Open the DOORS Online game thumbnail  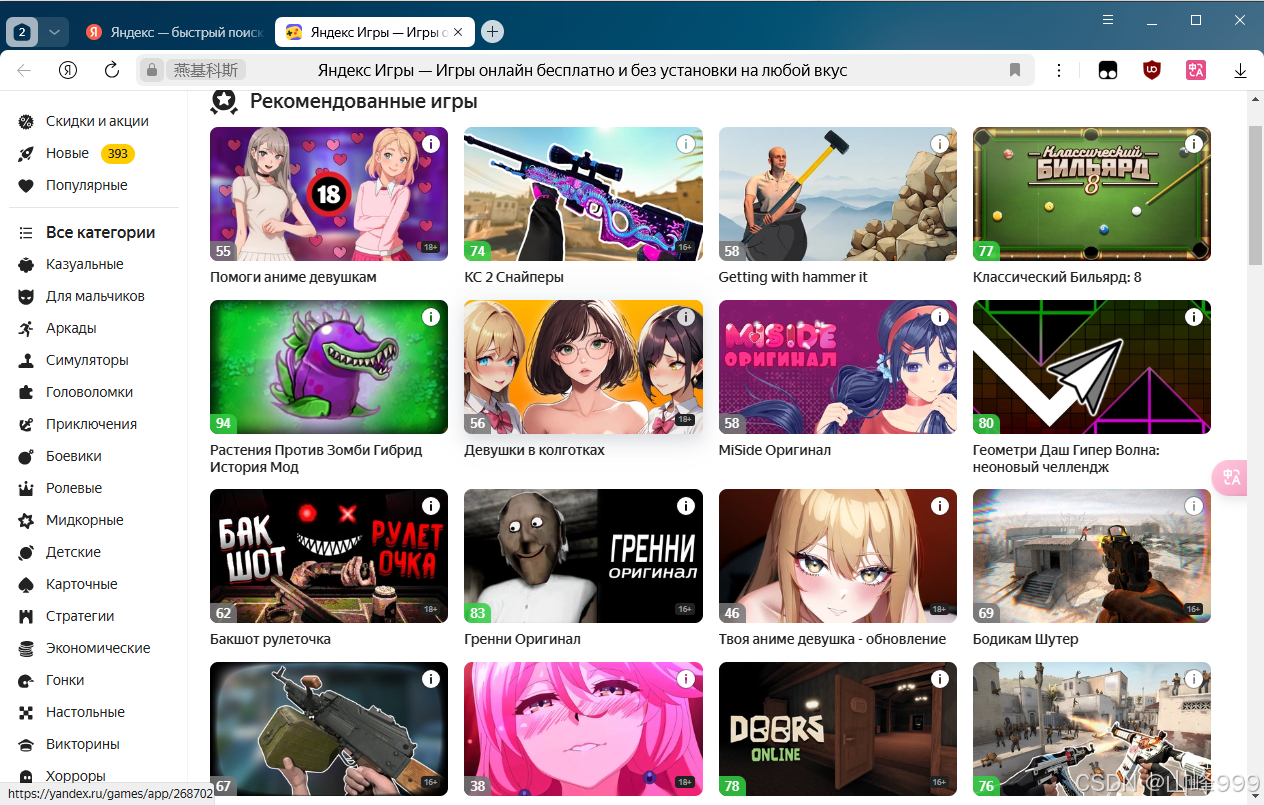point(838,729)
